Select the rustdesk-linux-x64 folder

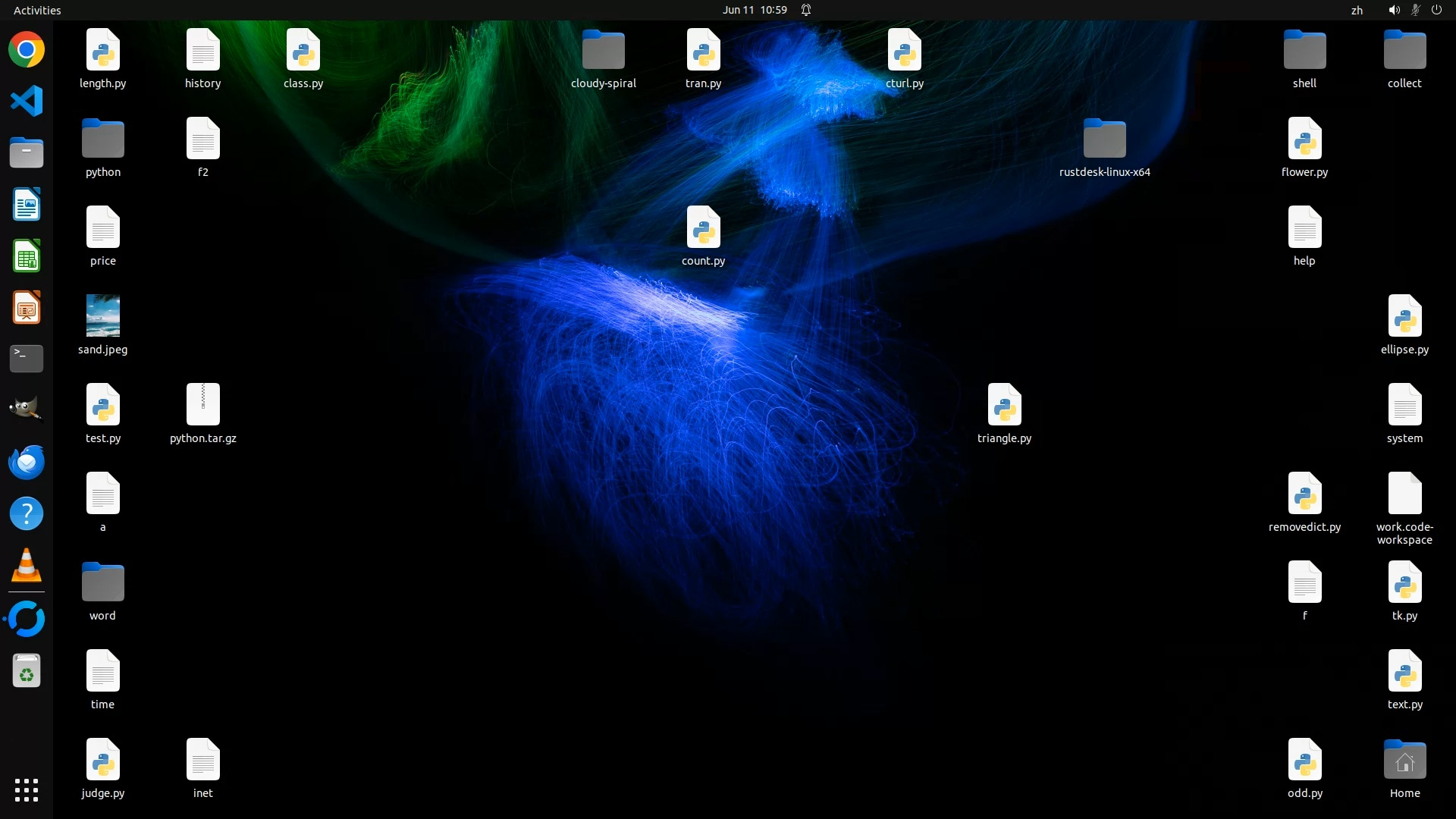[x=1104, y=139]
